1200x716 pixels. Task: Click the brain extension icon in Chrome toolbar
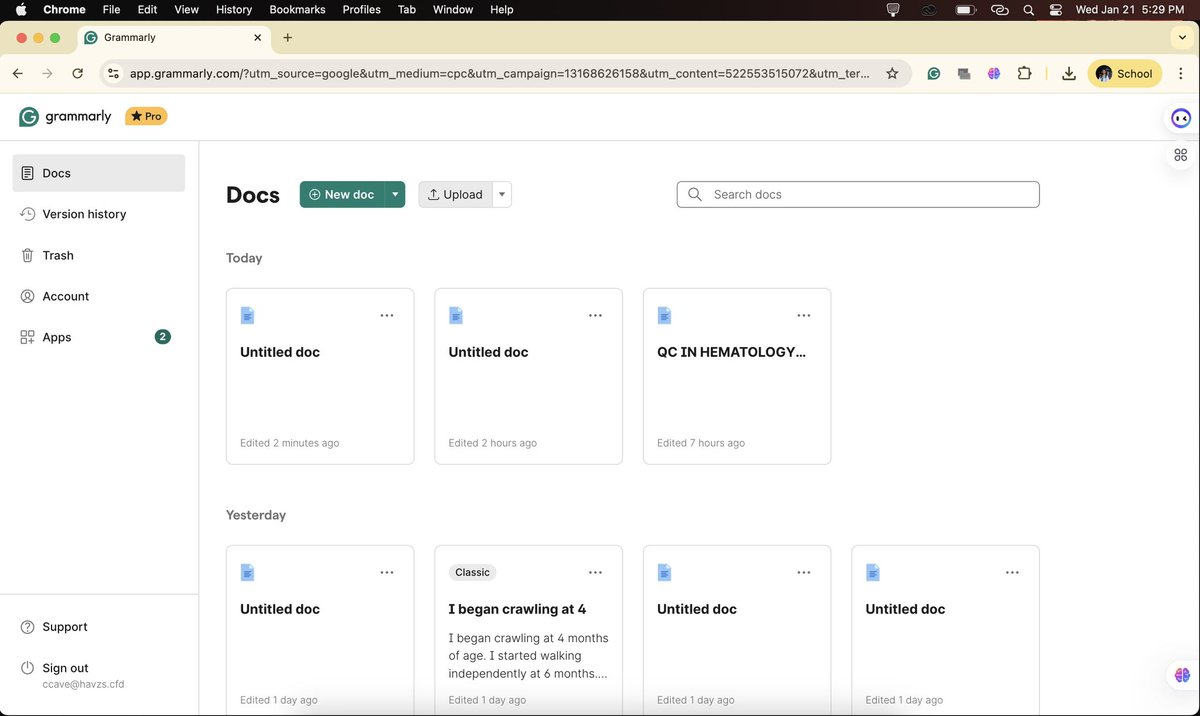tap(993, 73)
